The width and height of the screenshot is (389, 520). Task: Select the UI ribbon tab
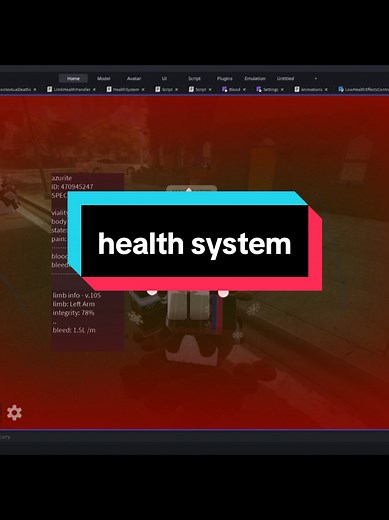[164, 78]
